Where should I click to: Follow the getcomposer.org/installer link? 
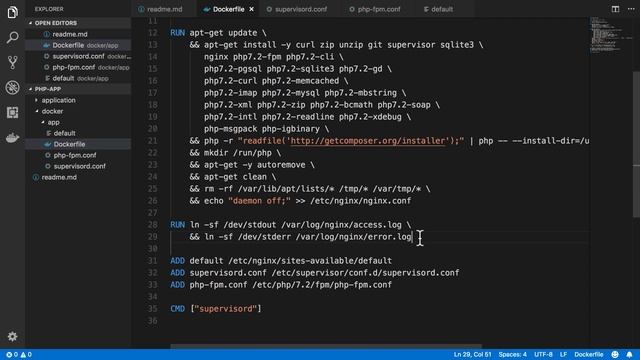[368, 141]
